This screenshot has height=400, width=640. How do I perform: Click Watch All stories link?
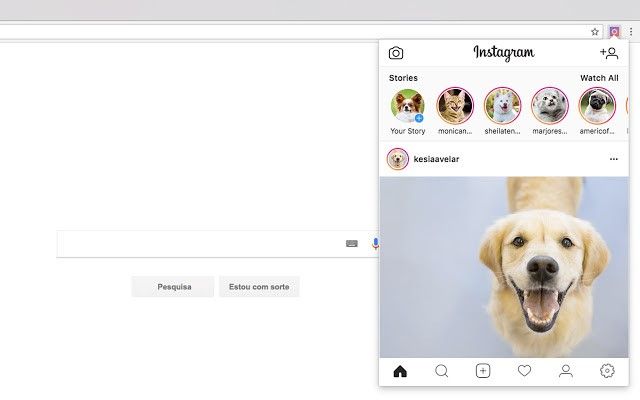tap(599, 78)
